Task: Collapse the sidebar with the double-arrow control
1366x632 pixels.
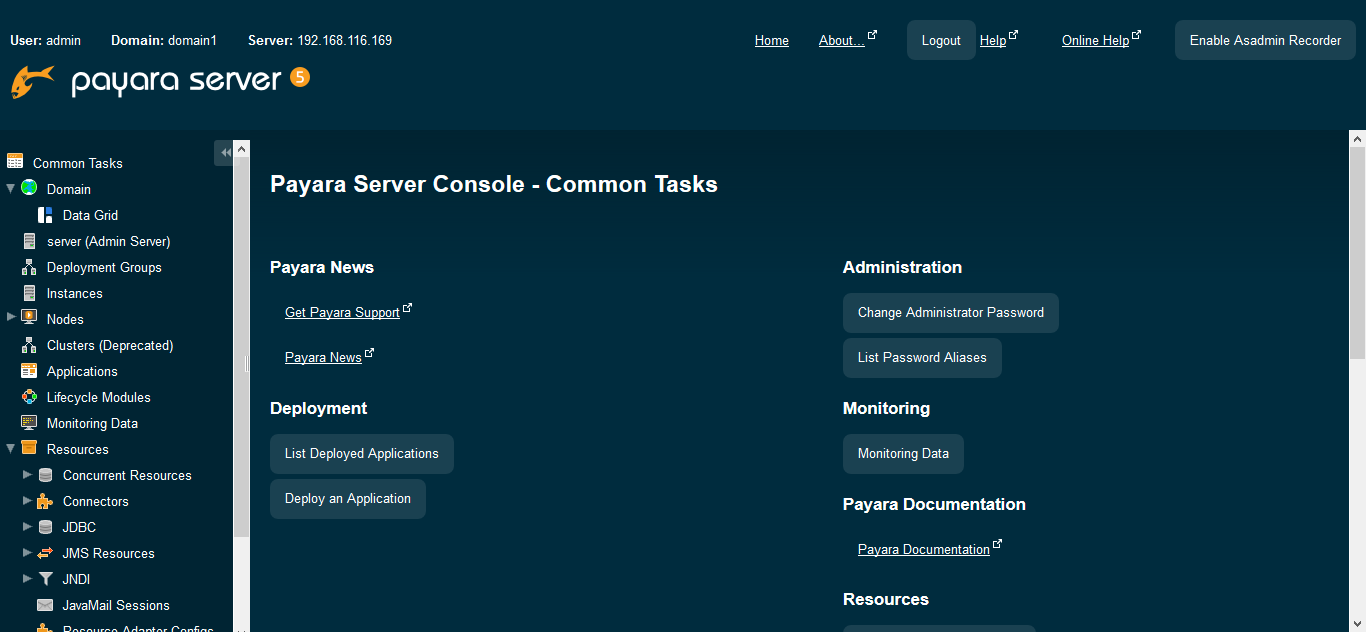Action: pyautogui.click(x=226, y=152)
